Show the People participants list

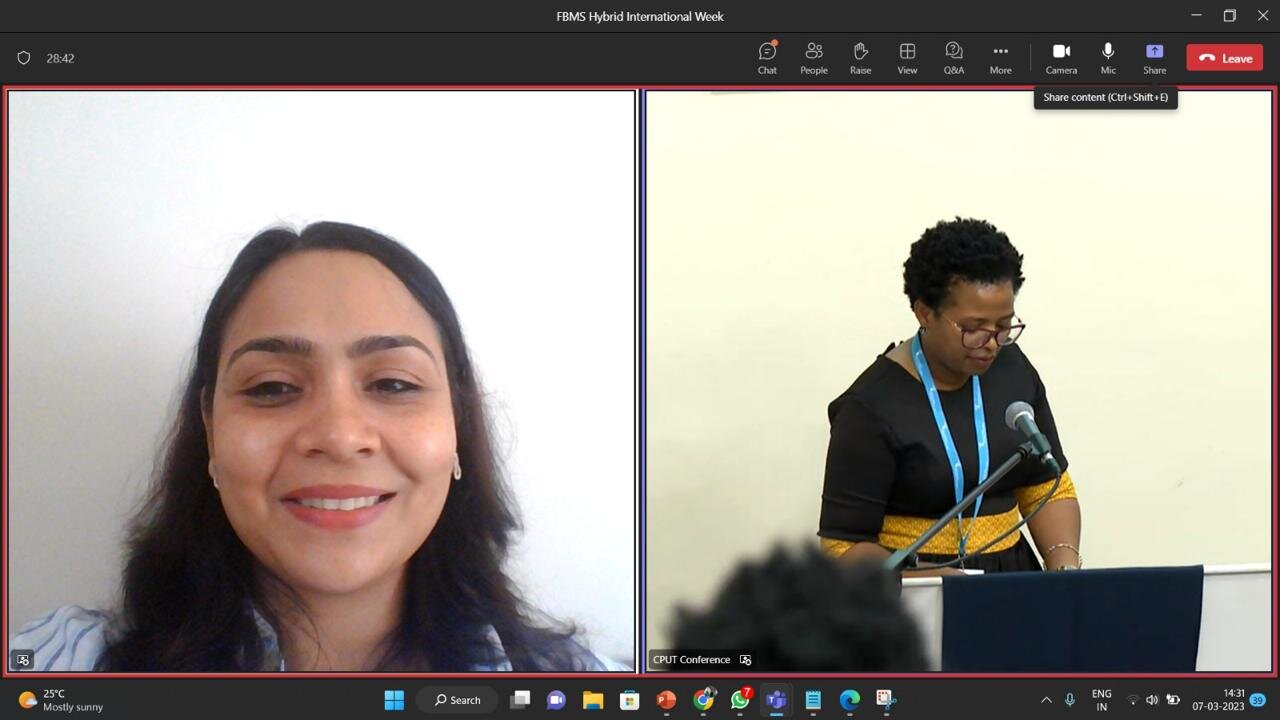pos(813,57)
